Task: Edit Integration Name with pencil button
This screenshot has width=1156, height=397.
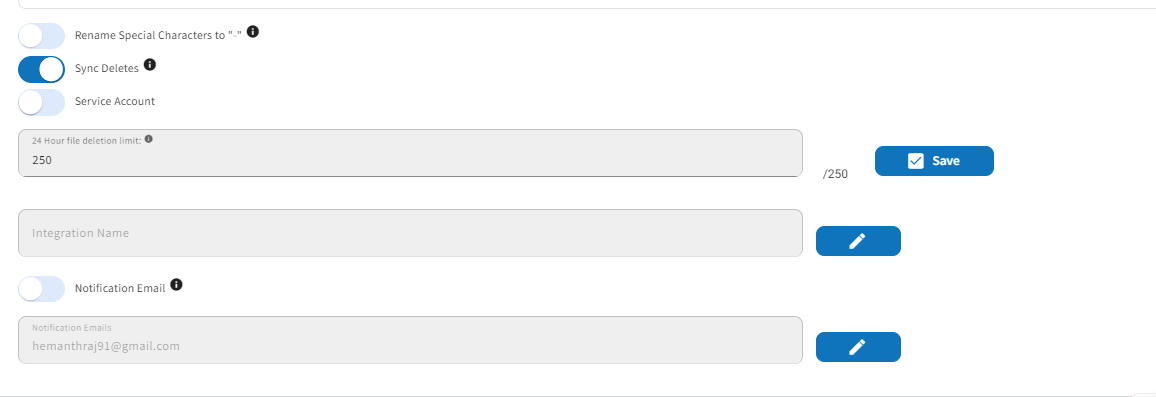Action: [x=858, y=241]
